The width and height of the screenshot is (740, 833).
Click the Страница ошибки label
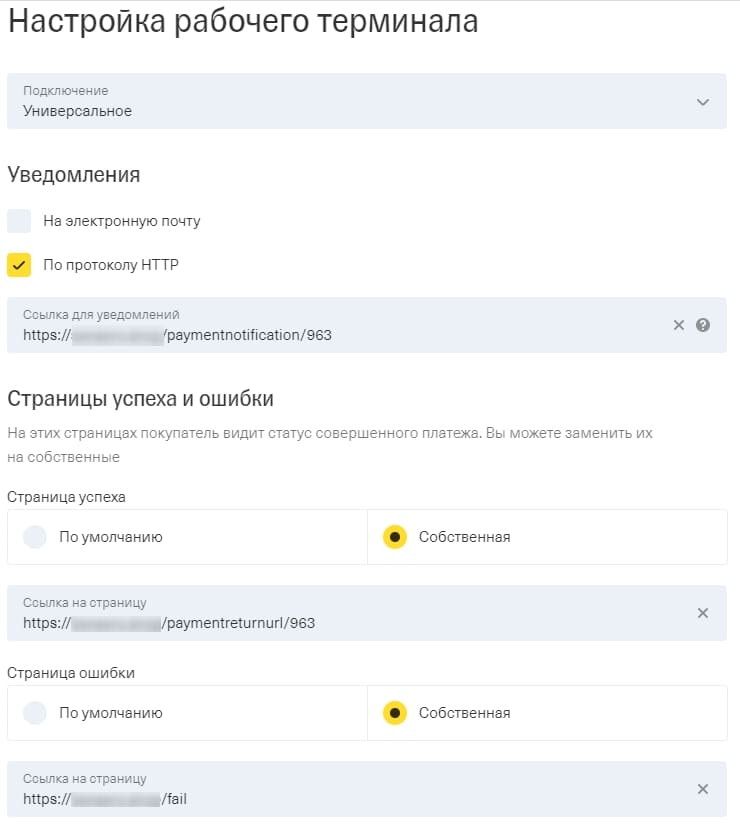(70, 672)
